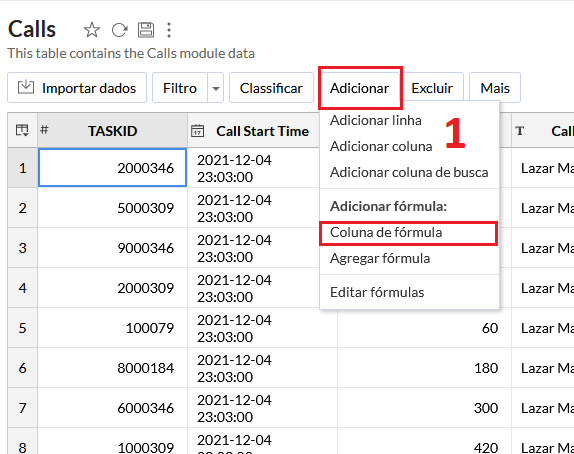Select cell with TASKID 8000184
This screenshot has width=574, height=454.
point(112,368)
